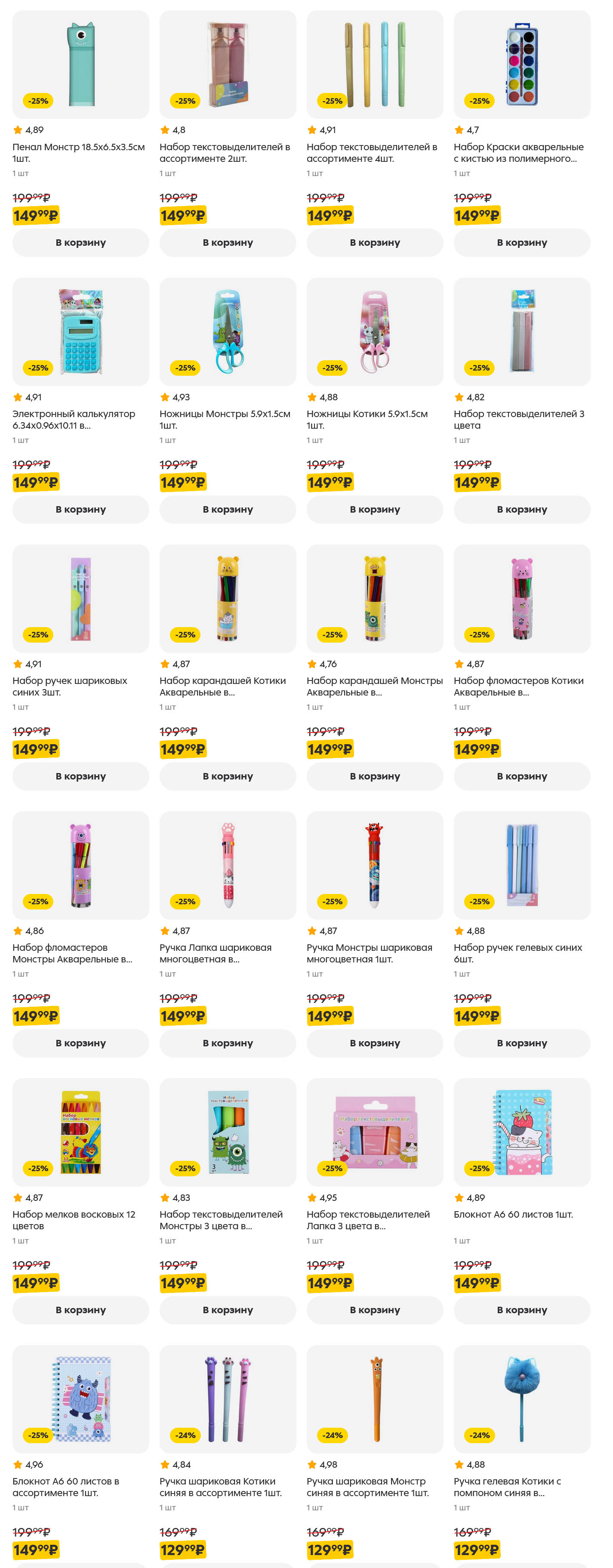Viewport: 613px width, 1568px height.
Task: Click the star icon beside rating 4,76
Action: (312, 664)
